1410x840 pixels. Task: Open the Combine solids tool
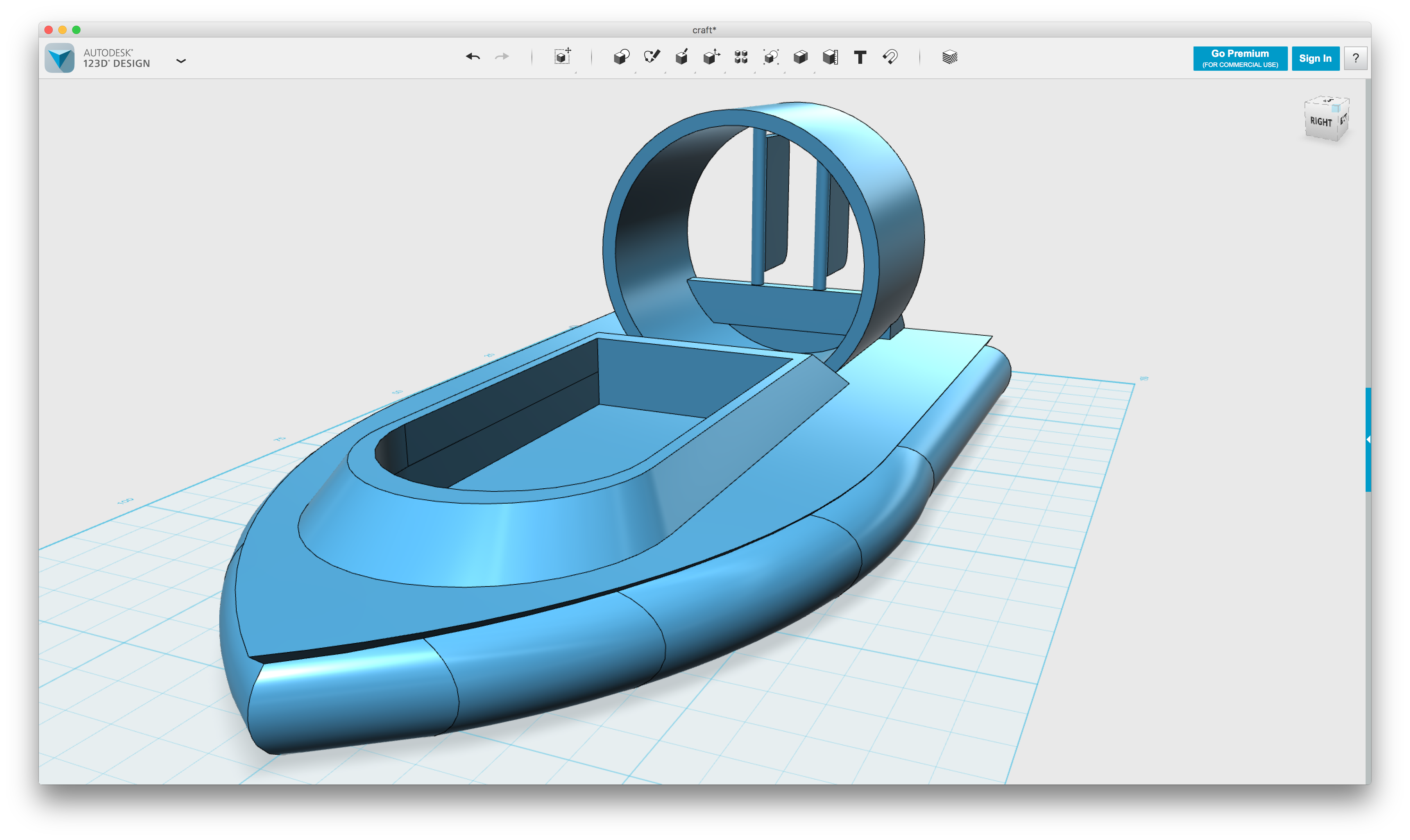800,57
